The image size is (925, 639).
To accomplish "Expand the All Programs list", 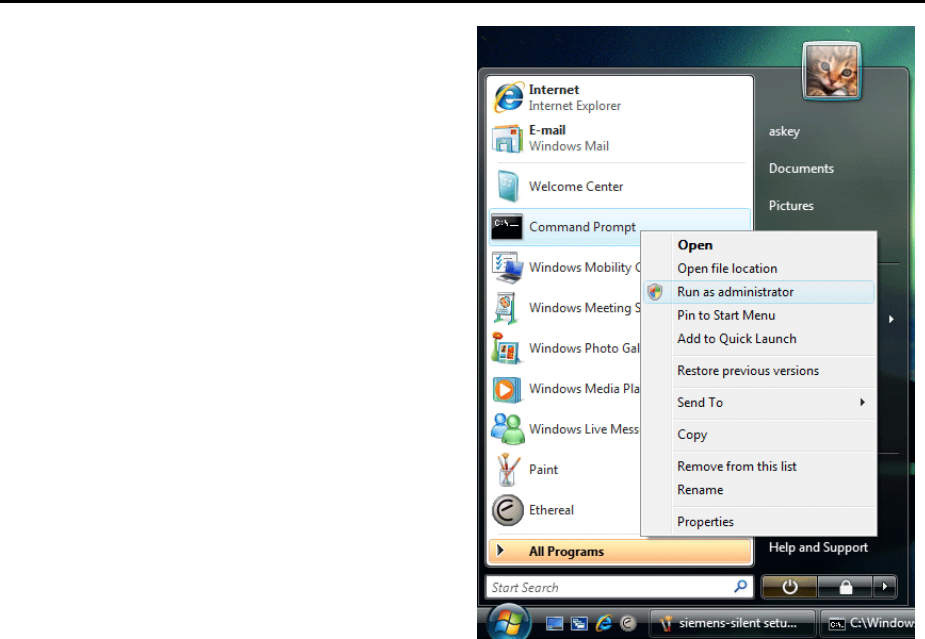I will 565,551.
